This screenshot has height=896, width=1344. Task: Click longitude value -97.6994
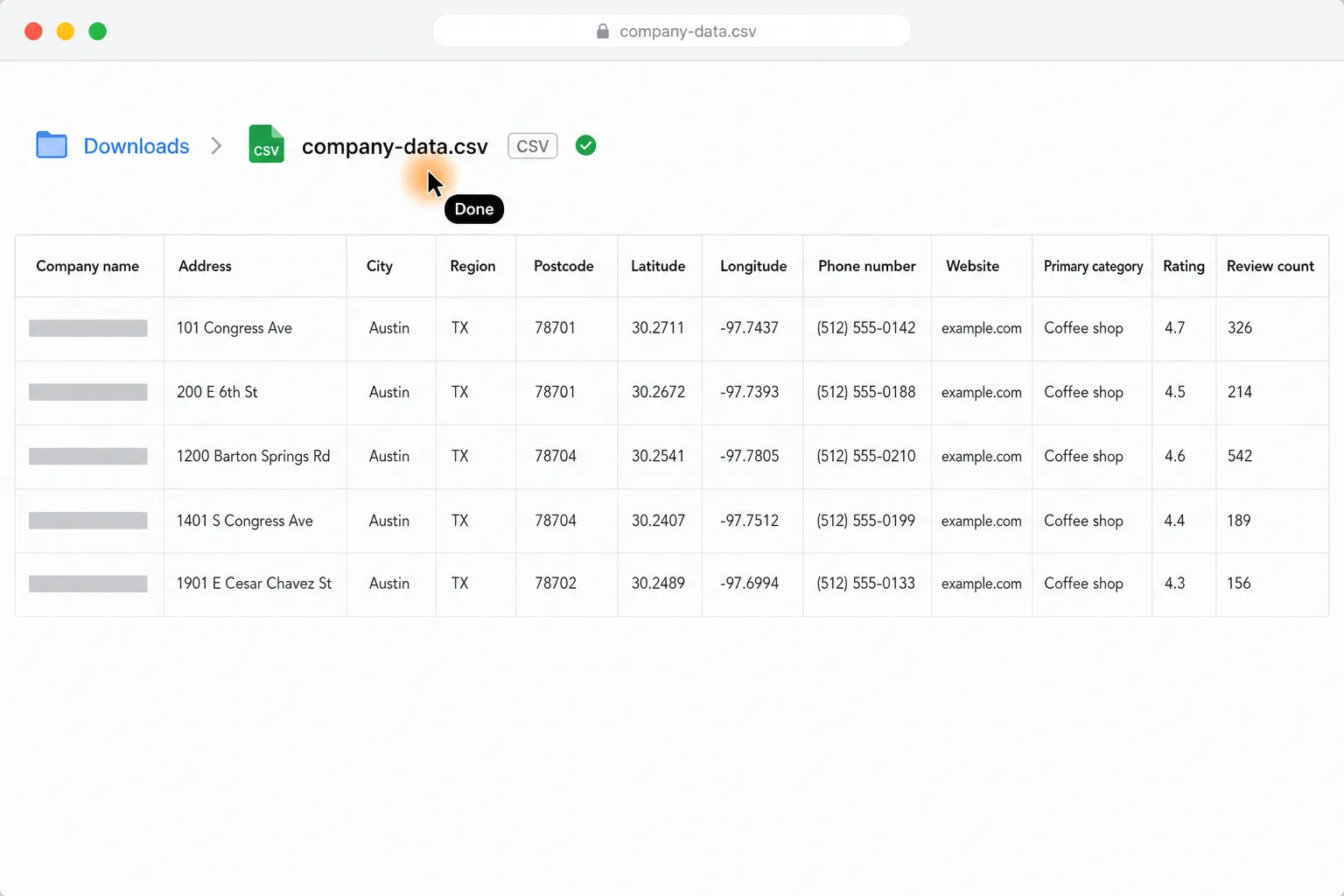point(749,584)
